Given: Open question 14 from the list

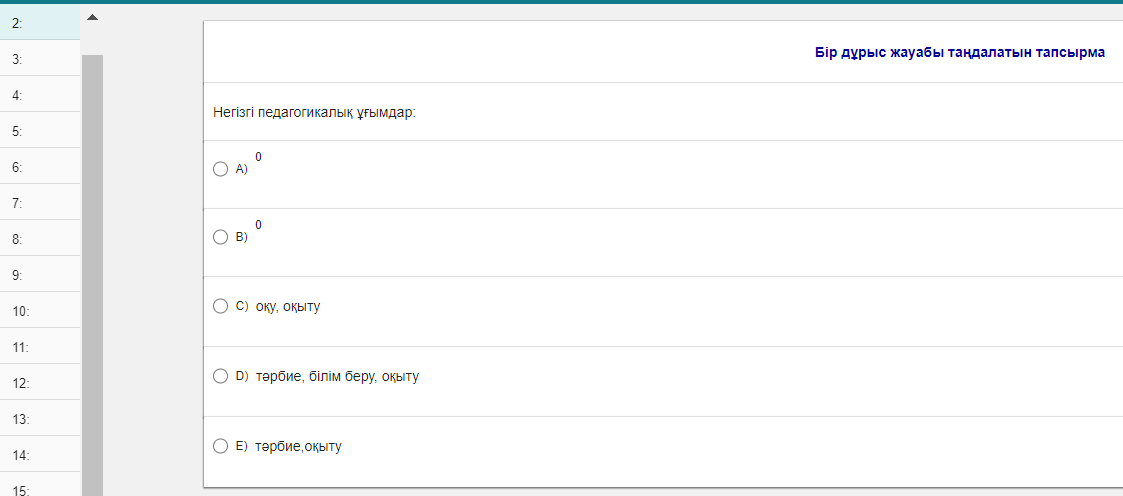Looking at the screenshot, I should [40, 455].
